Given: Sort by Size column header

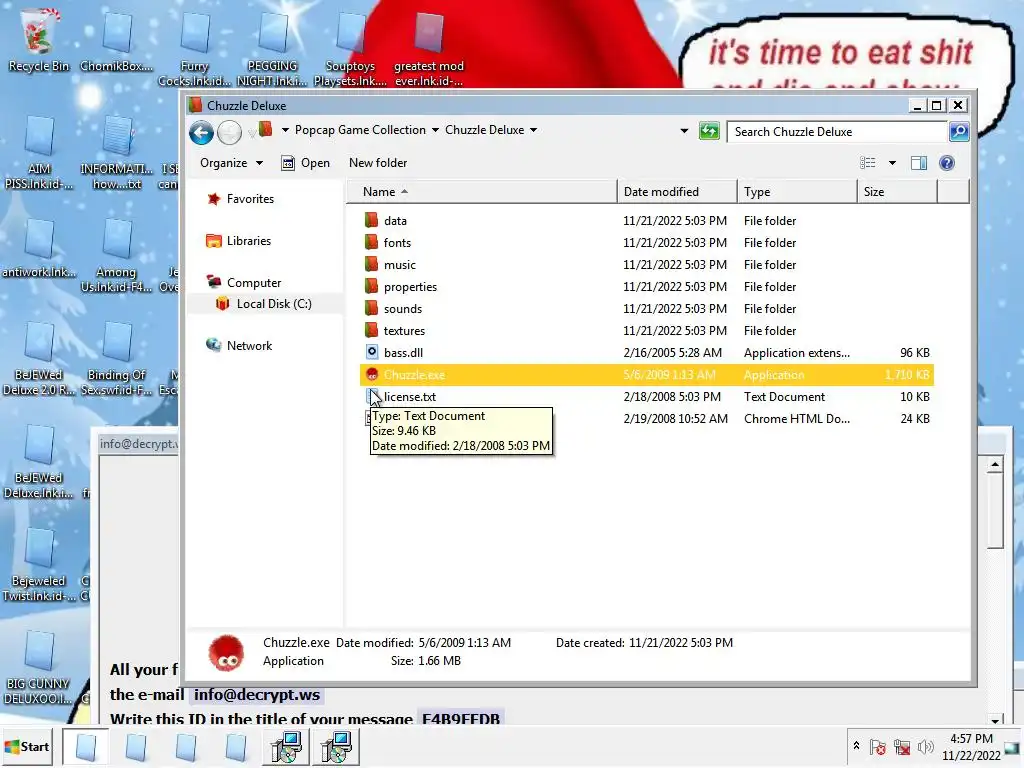Looking at the screenshot, I should 897,191.
